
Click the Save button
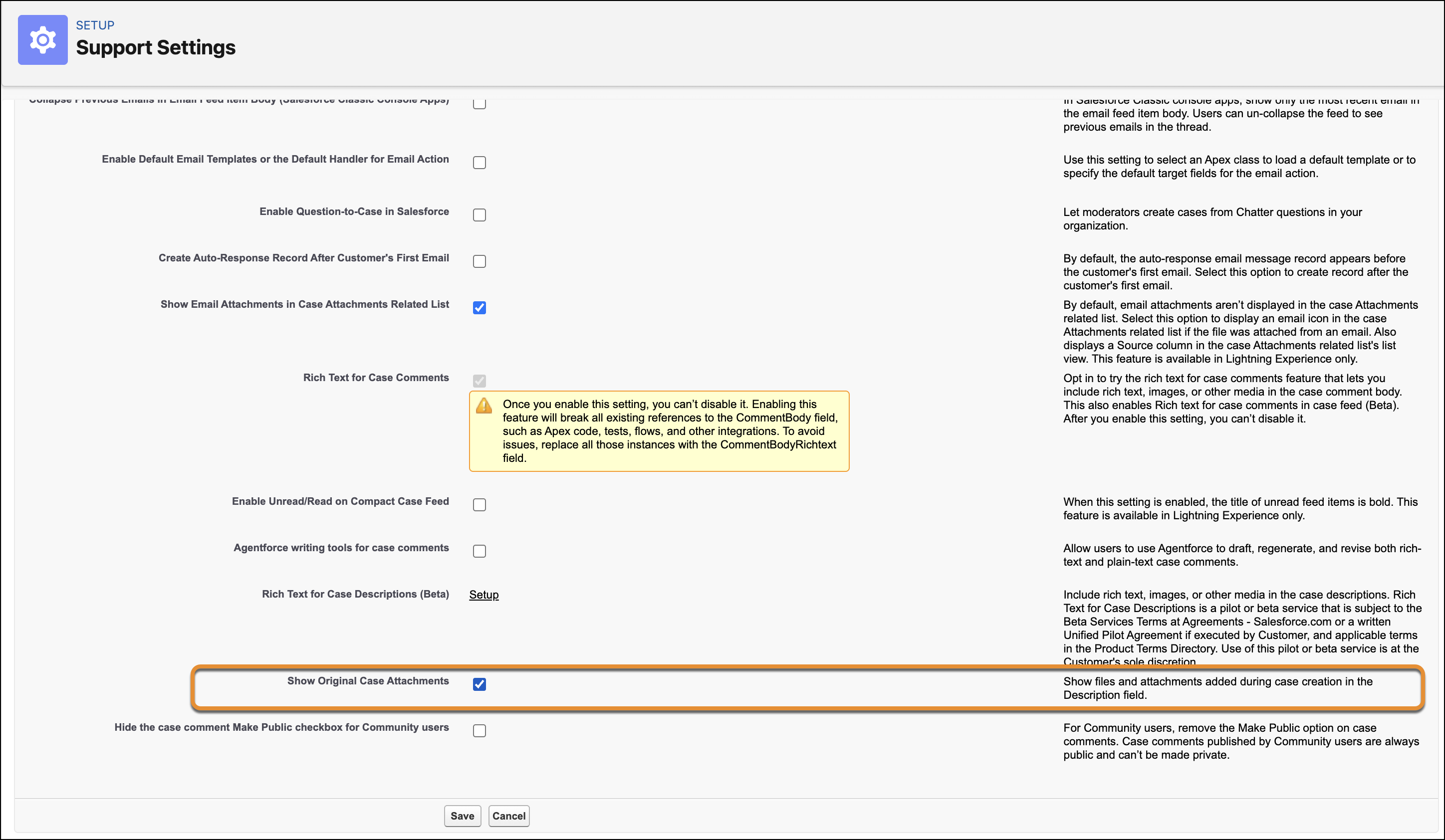[462, 816]
